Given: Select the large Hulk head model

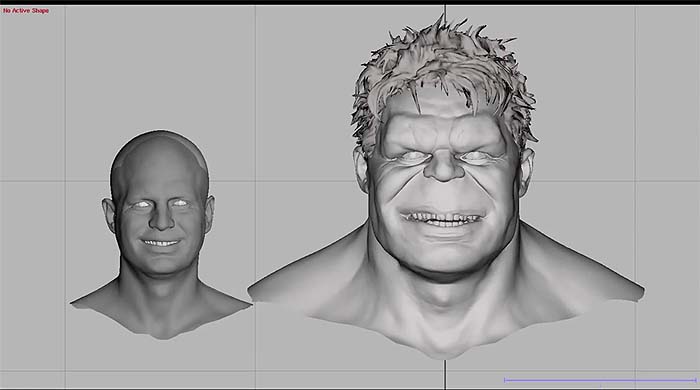Looking at the screenshot, I should tap(446, 187).
